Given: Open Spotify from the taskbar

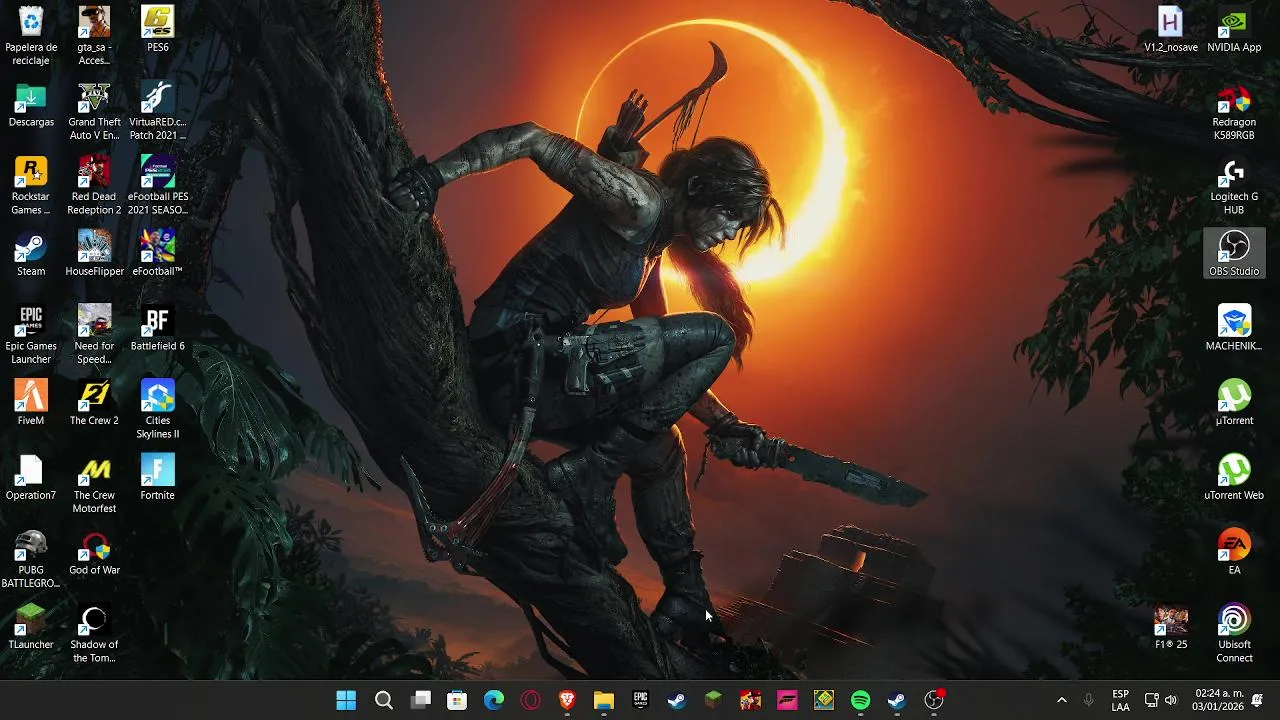Looking at the screenshot, I should pyautogui.click(x=860, y=700).
